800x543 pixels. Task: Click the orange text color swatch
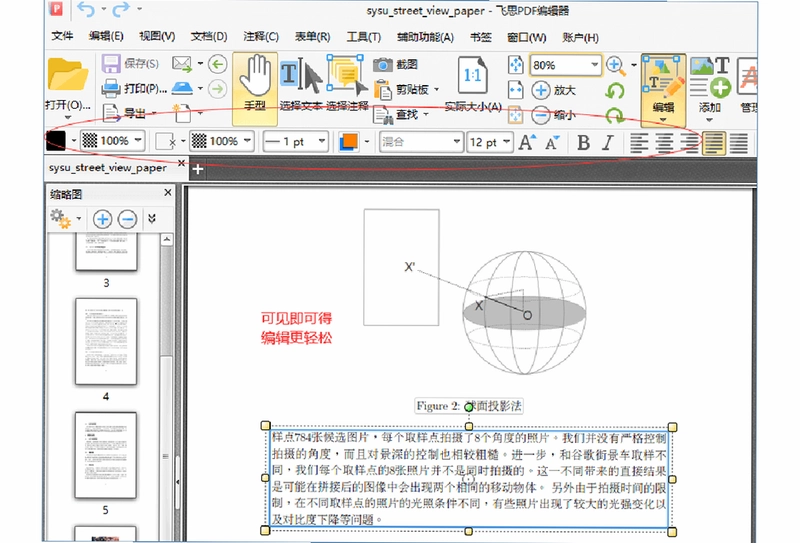348,141
